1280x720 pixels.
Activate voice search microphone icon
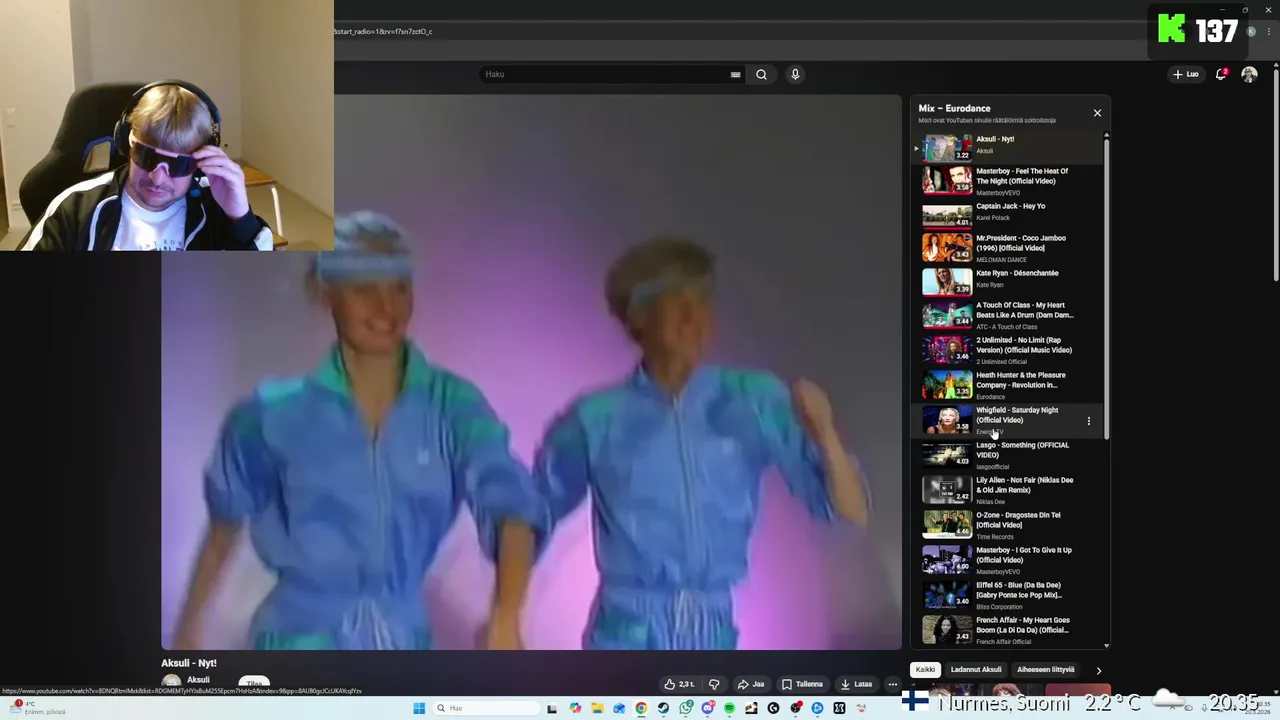pyautogui.click(x=795, y=74)
